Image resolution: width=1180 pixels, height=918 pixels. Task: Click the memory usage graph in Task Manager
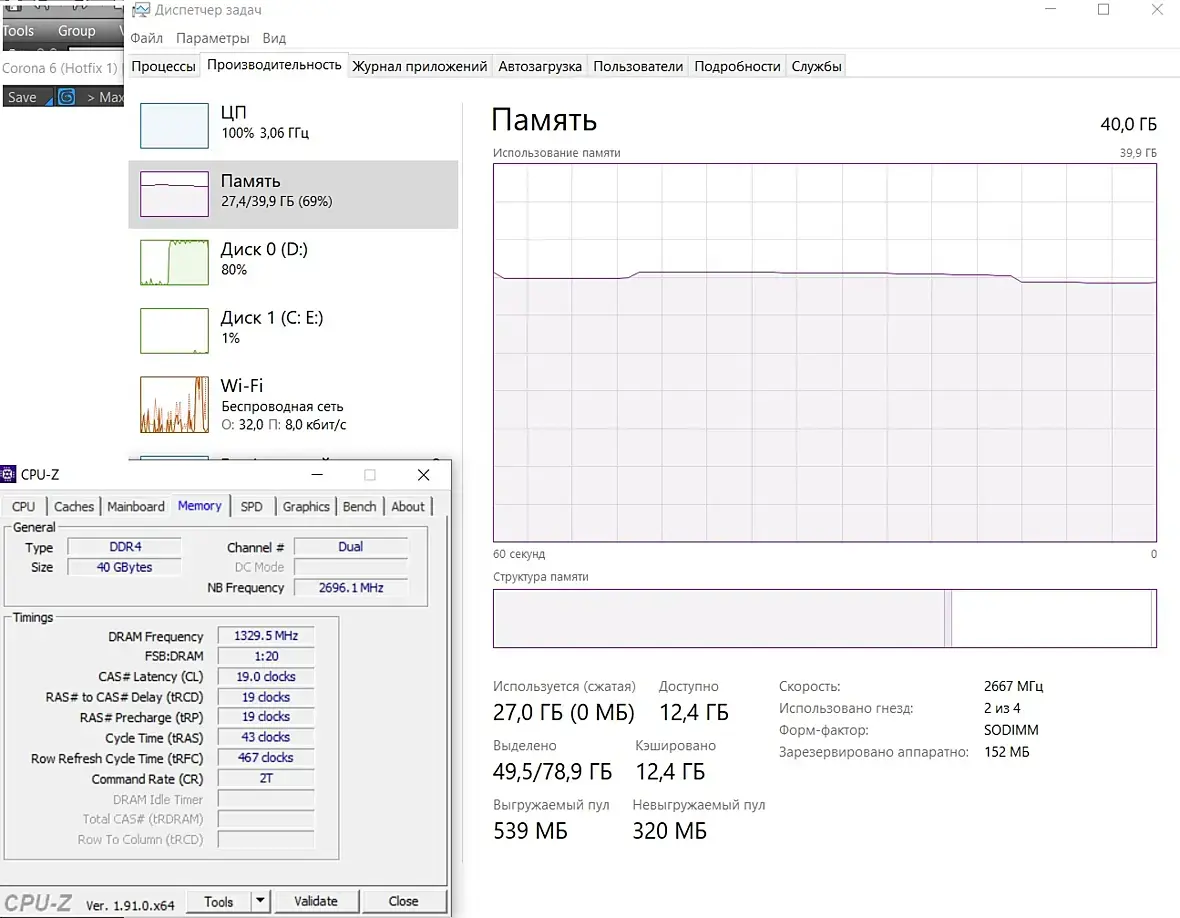(825, 352)
